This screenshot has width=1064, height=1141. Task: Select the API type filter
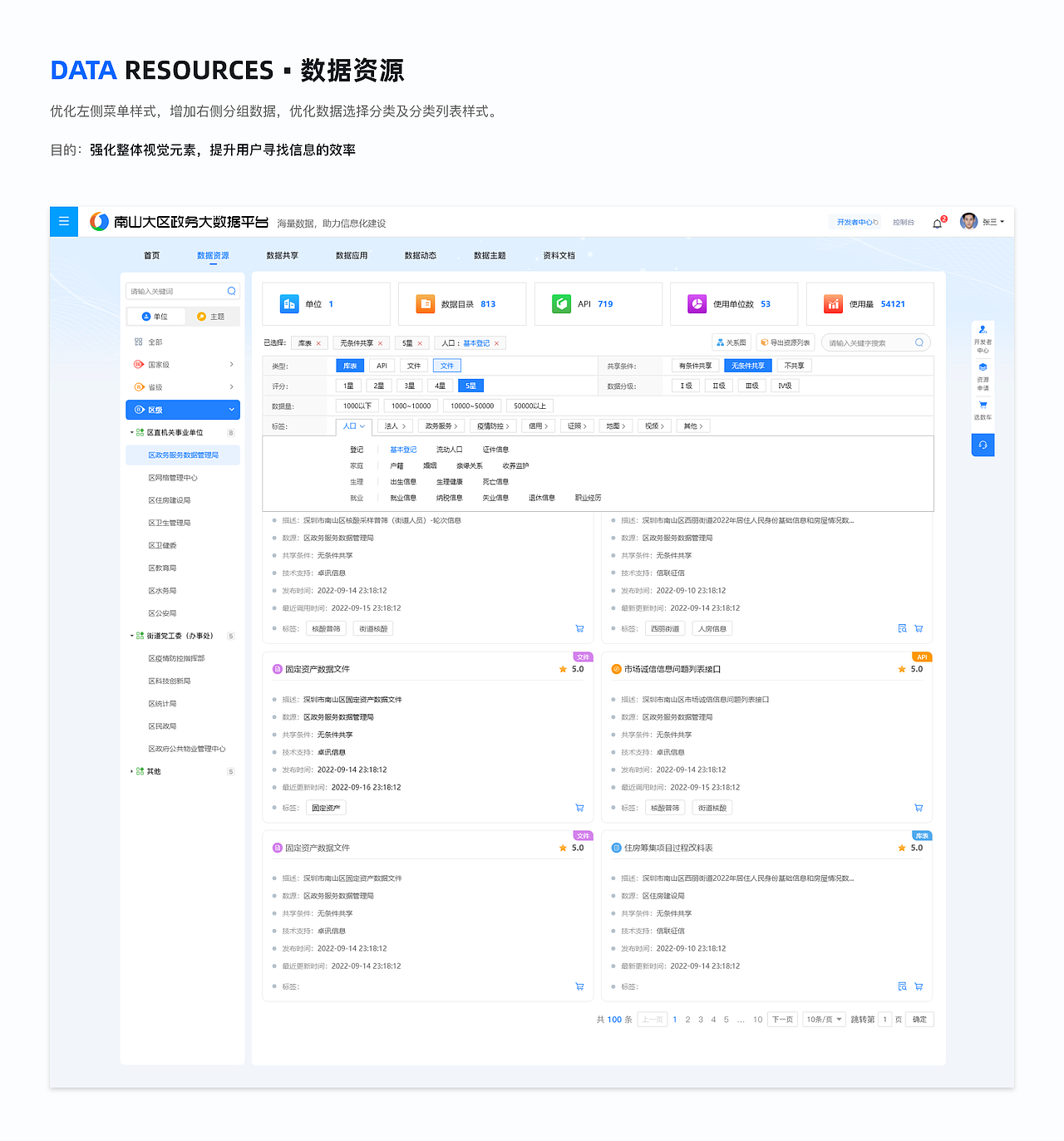pos(382,366)
